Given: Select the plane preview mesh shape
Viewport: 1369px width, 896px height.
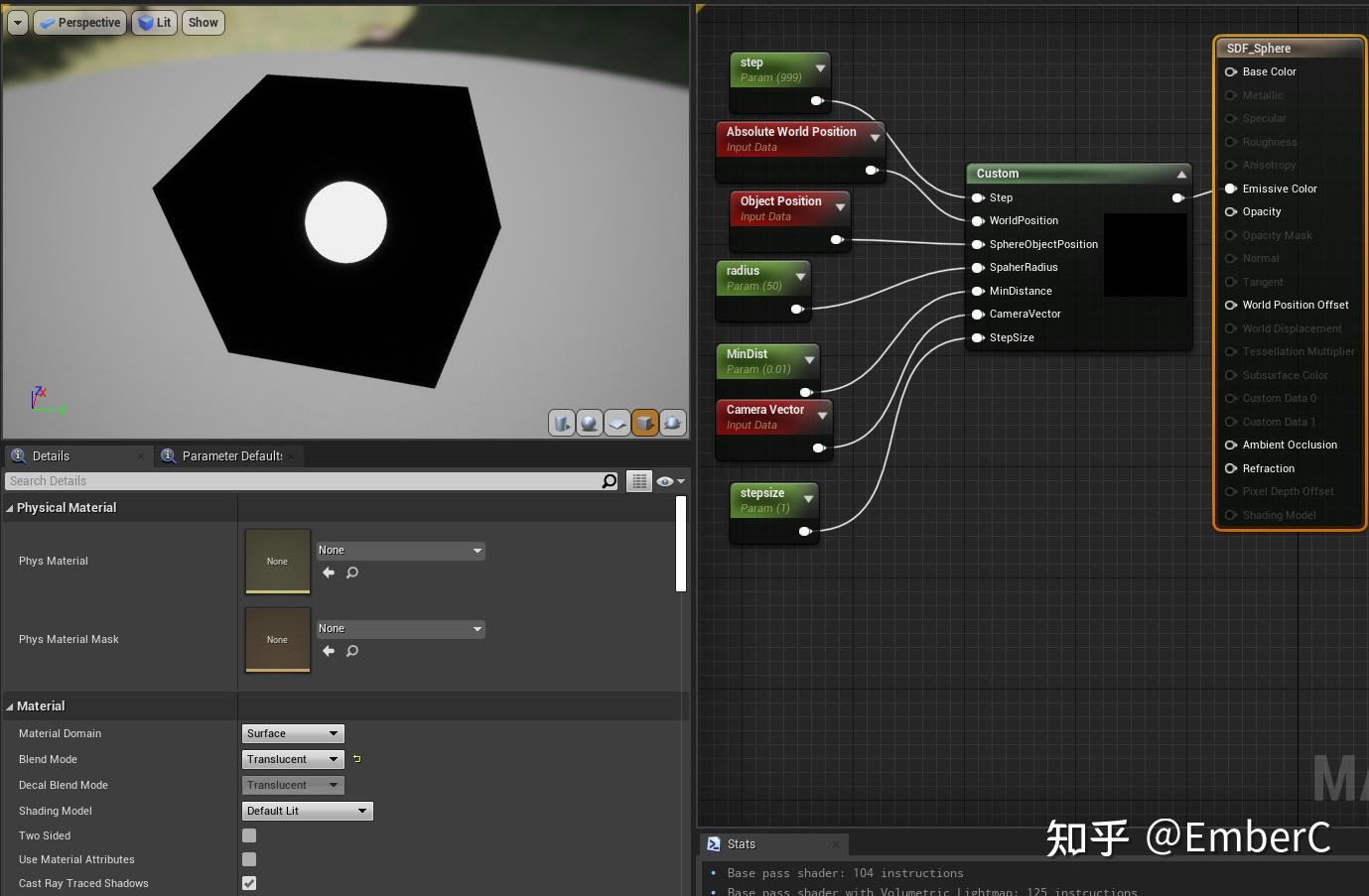Looking at the screenshot, I should click(617, 423).
